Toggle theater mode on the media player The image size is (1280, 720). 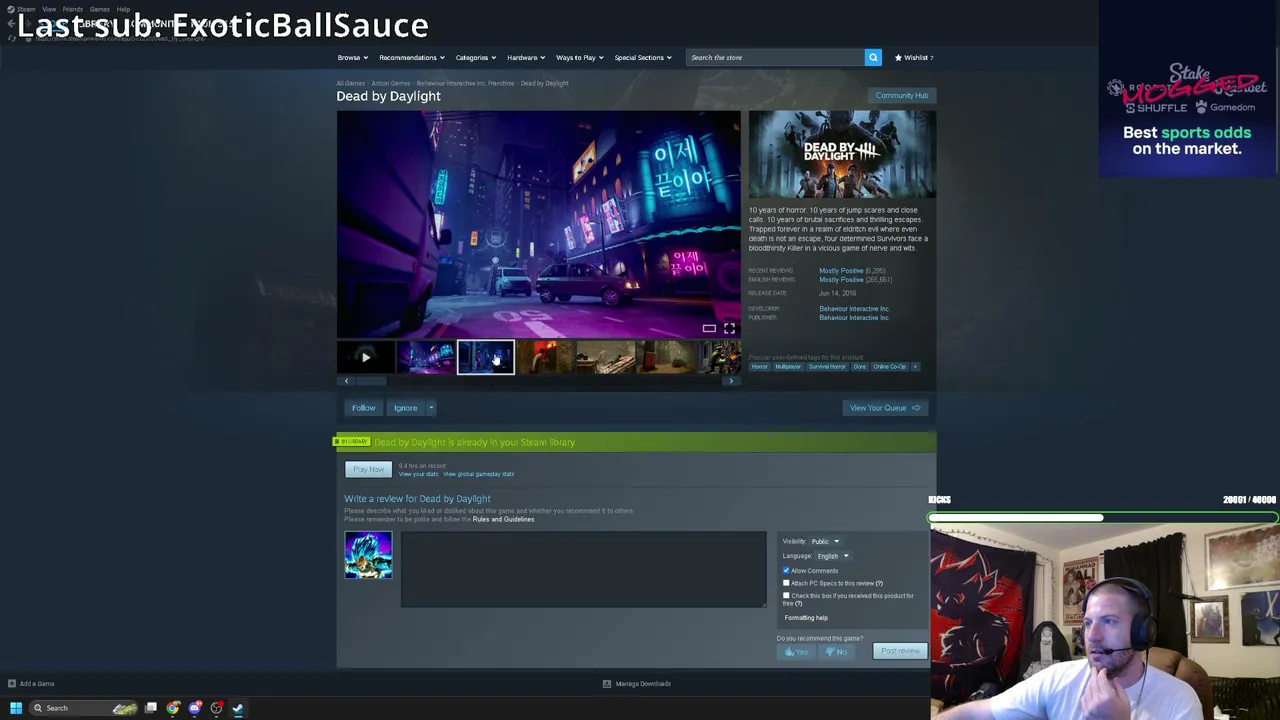709,328
